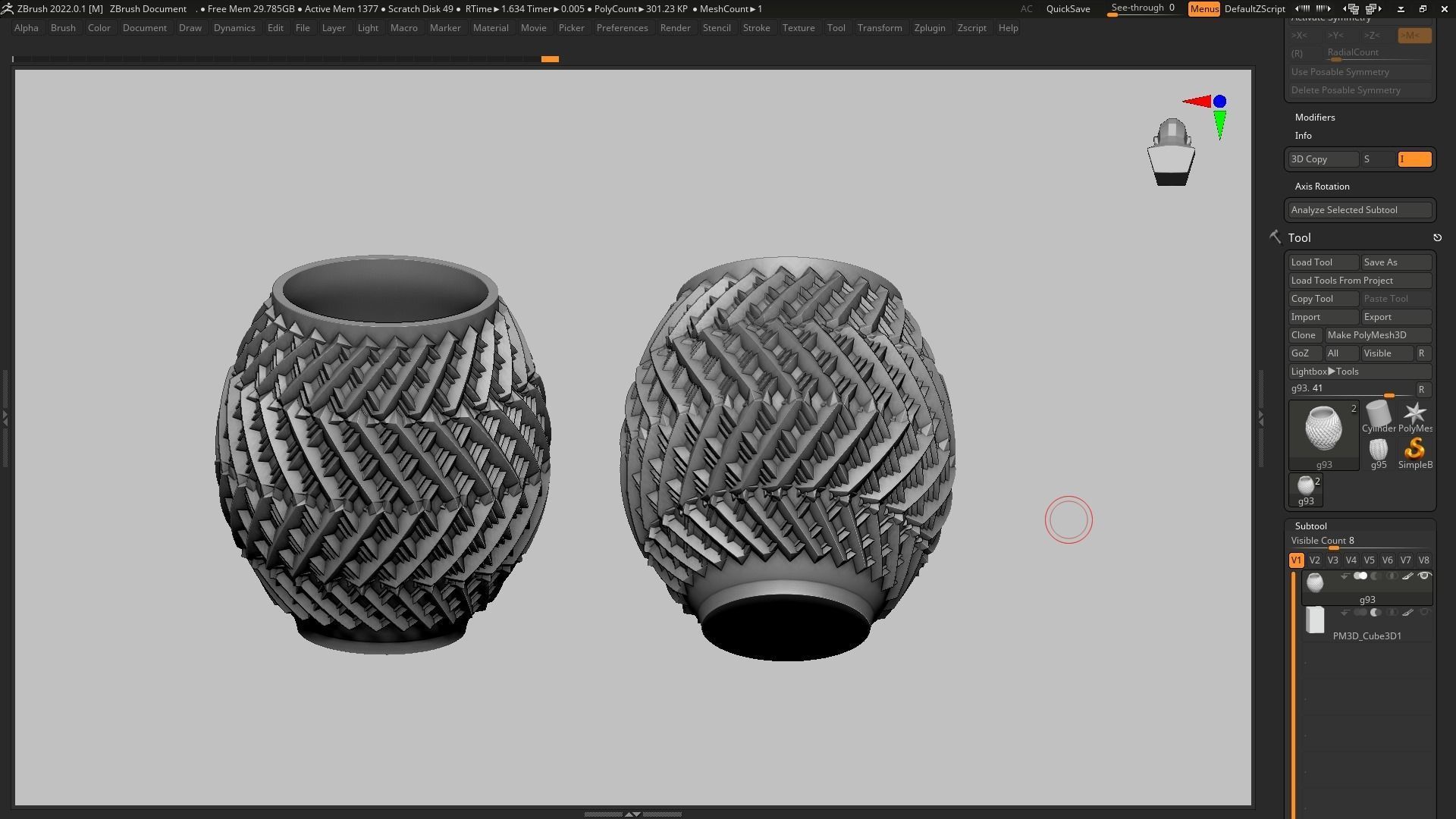Toggle g93 subtool subtract moon icon
The height and width of the screenshot is (819, 1456).
tap(1376, 576)
